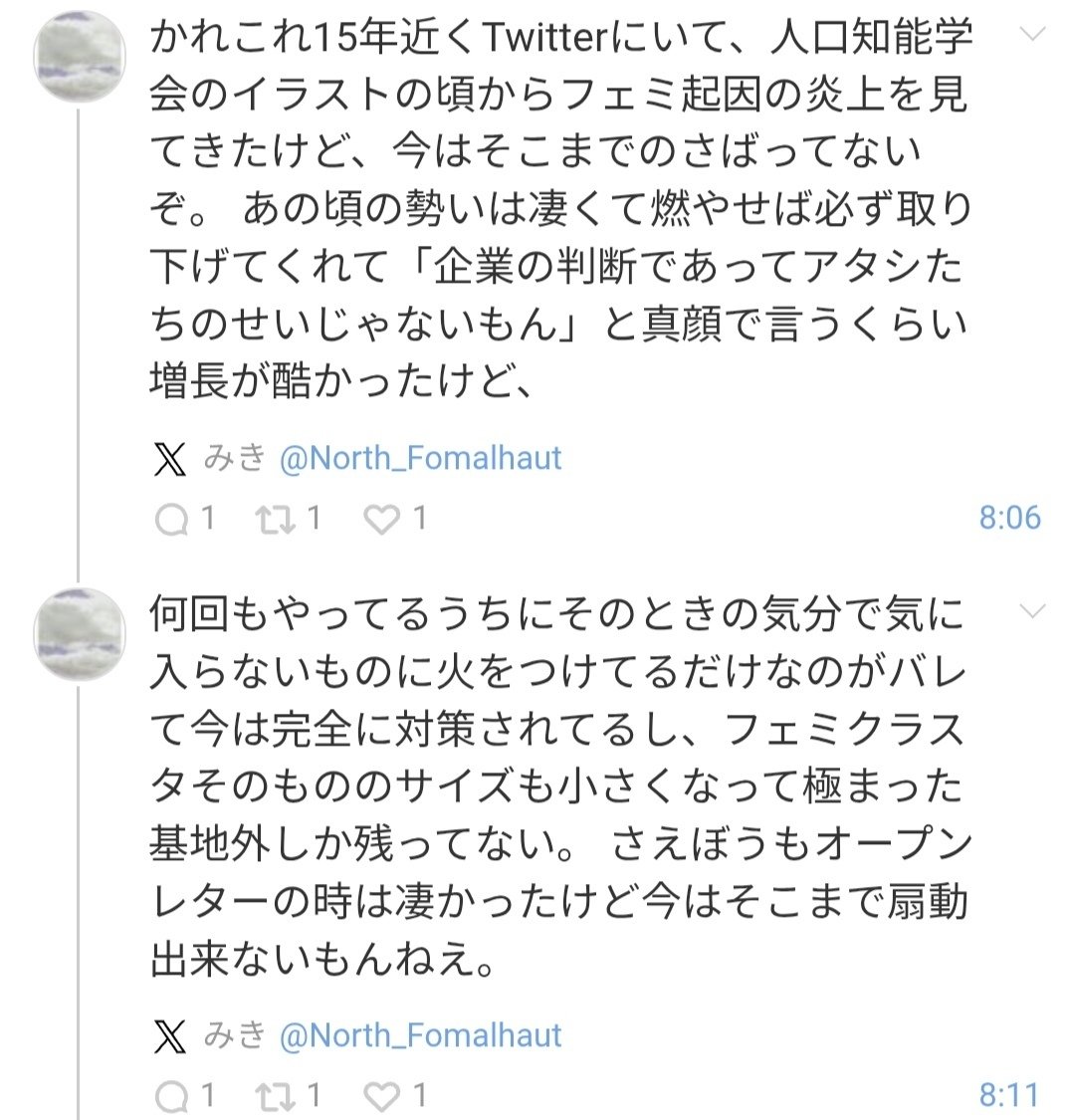The width and height of the screenshot is (1069, 1120).
Task: Like the tweet posted at 8:06
Action: [381, 518]
